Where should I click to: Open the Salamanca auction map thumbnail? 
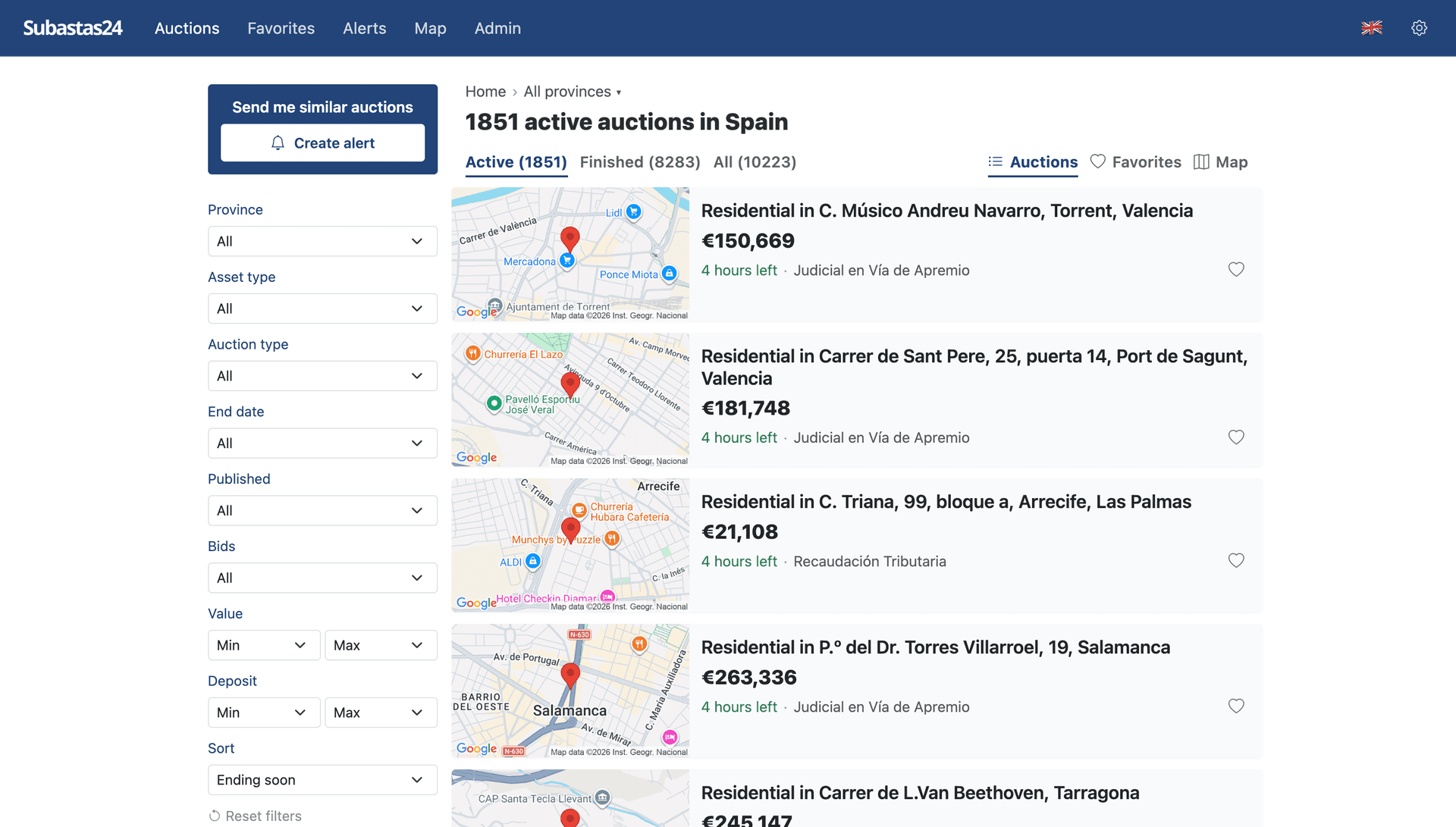click(570, 691)
